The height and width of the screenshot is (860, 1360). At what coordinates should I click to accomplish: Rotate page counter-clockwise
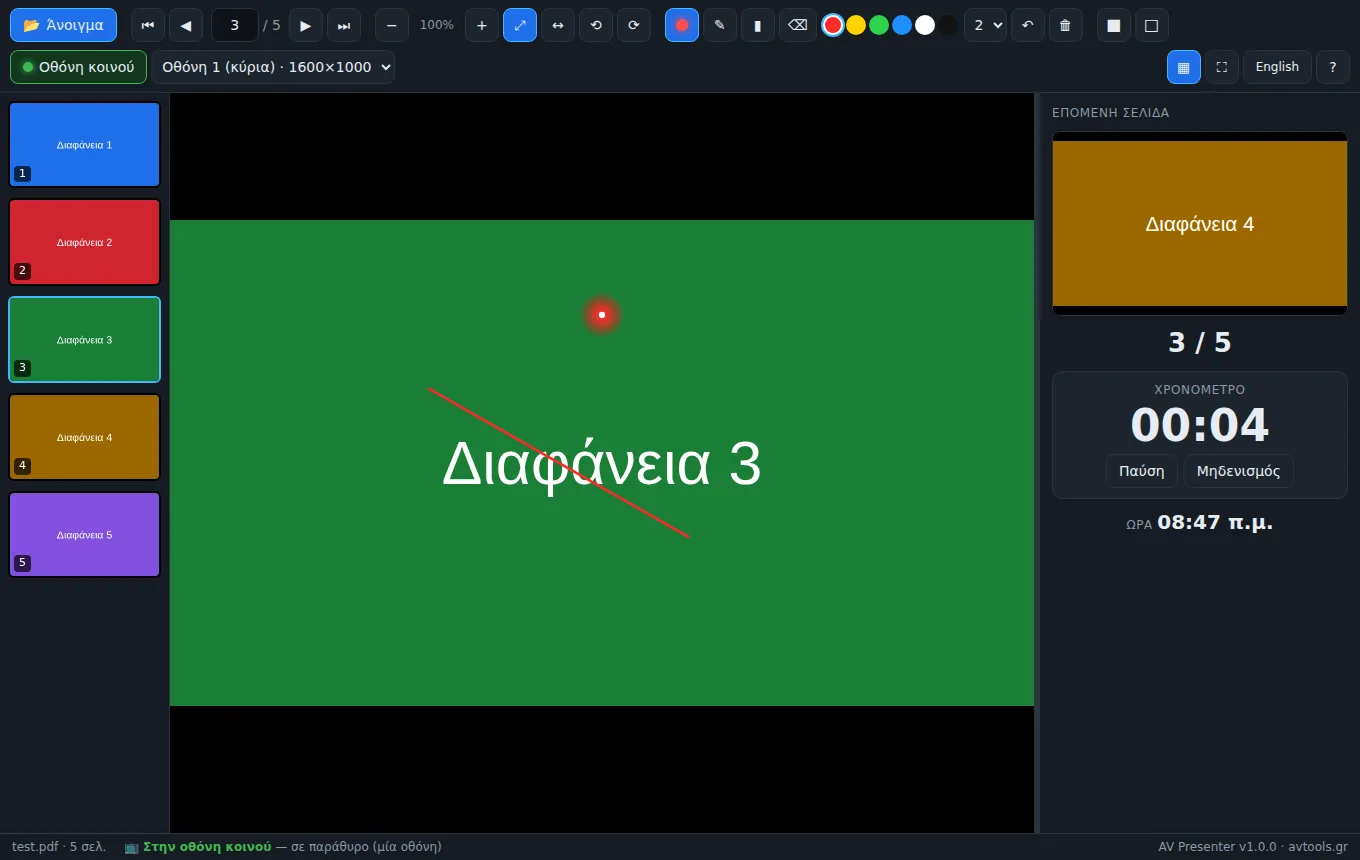click(596, 25)
